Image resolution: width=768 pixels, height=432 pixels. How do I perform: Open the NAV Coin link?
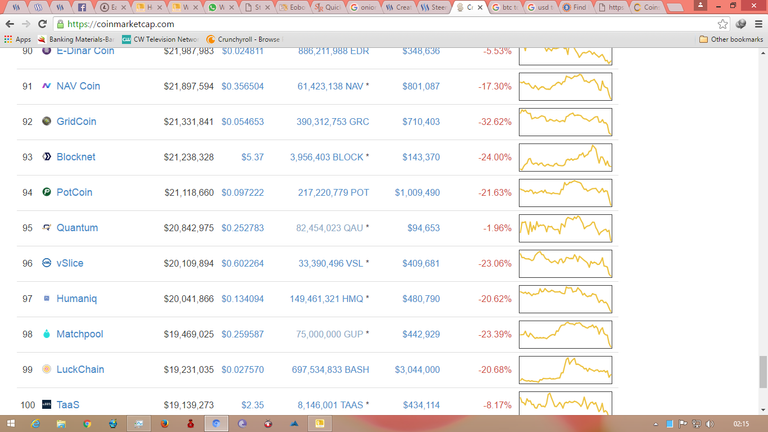point(78,86)
